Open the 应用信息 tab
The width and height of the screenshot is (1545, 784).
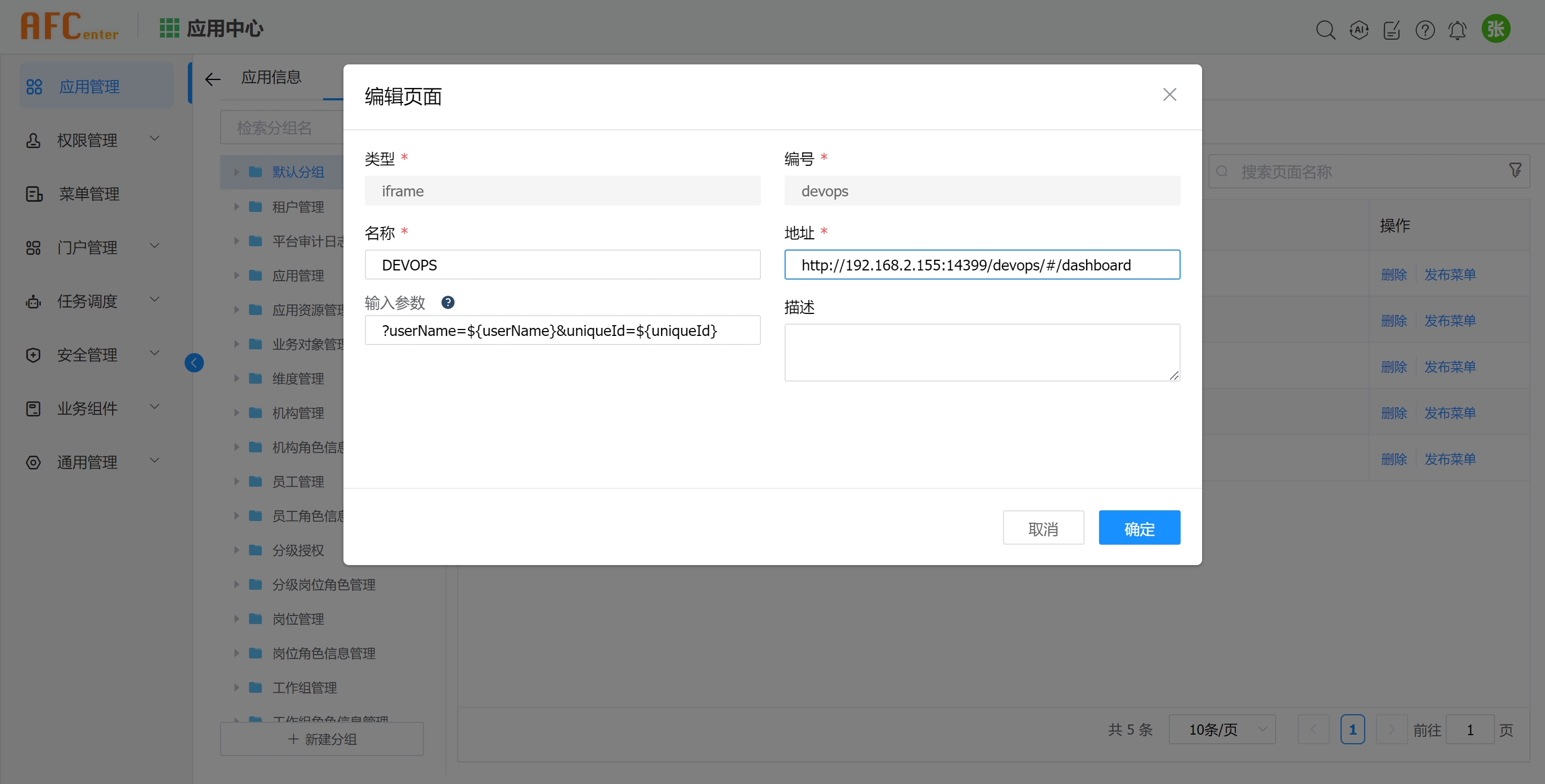pyautogui.click(x=271, y=77)
